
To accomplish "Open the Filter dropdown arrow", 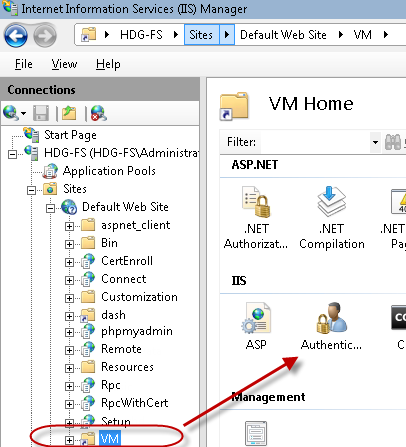I will [375, 142].
